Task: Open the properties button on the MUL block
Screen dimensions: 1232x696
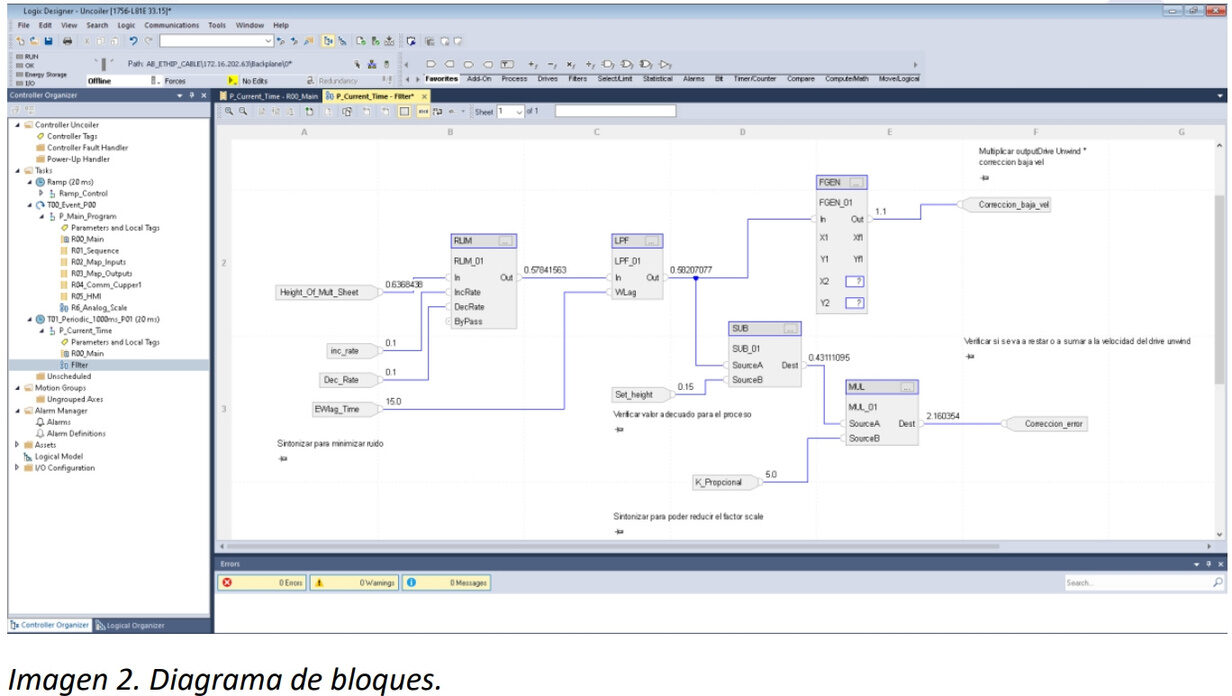Action: (x=908, y=387)
